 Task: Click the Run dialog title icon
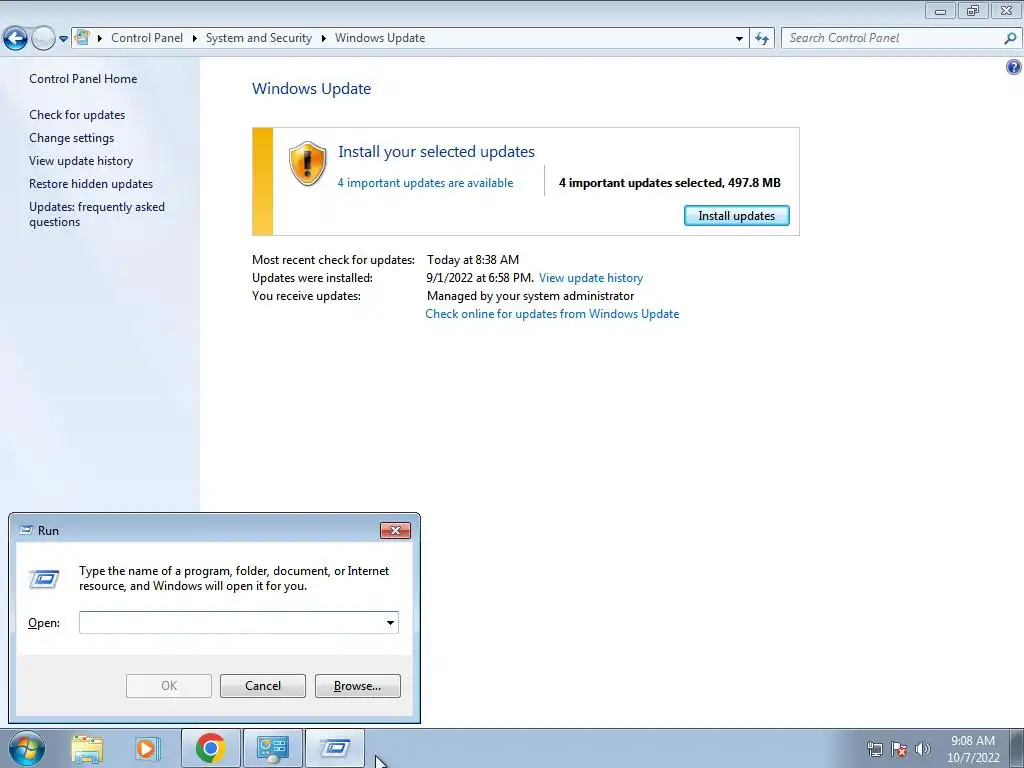[26, 530]
